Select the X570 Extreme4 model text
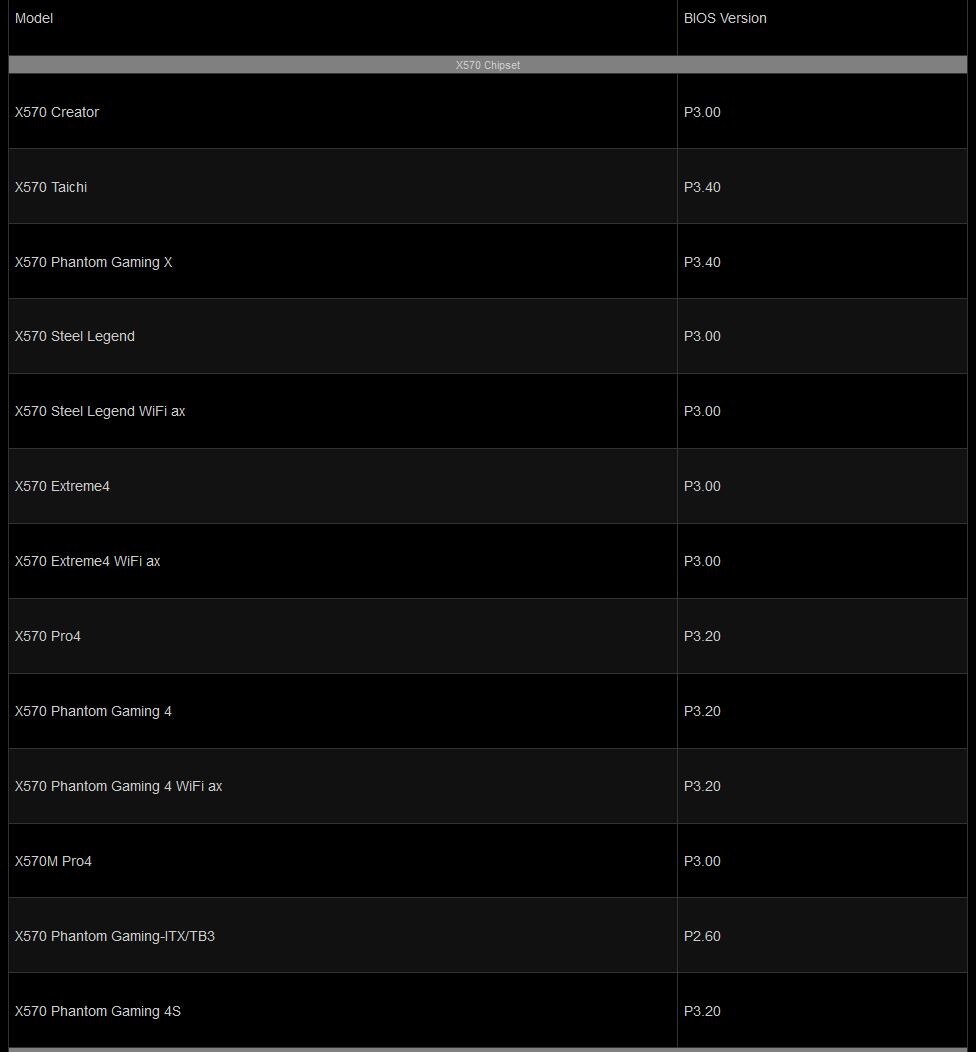Viewport: 976px width, 1052px height. pyautogui.click(x=62, y=486)
